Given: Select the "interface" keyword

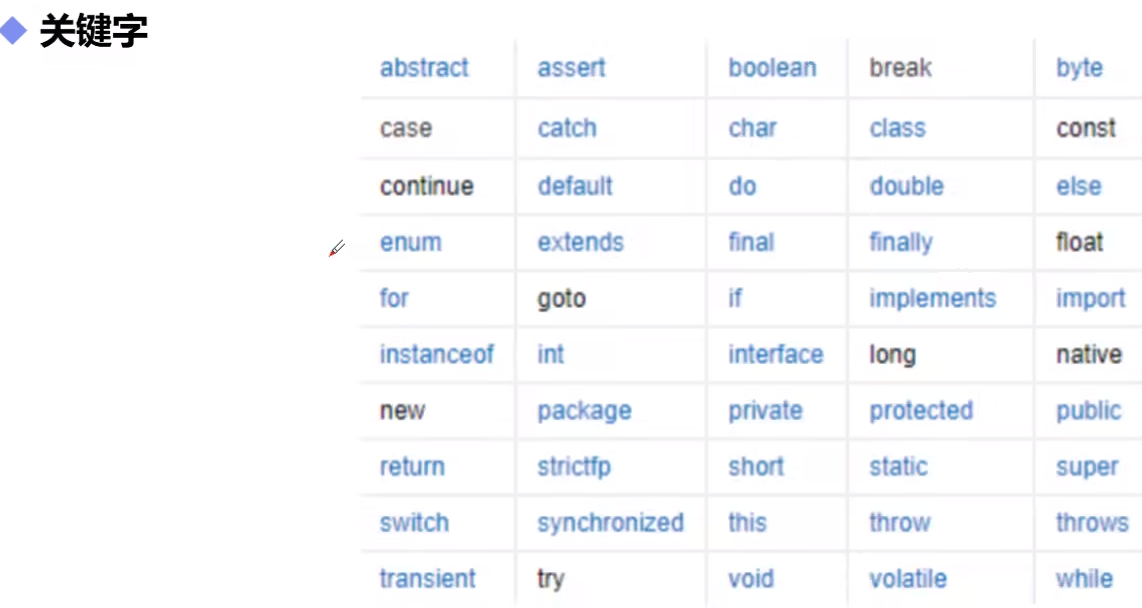Looking at the screenshot, I should coord(776,354).
